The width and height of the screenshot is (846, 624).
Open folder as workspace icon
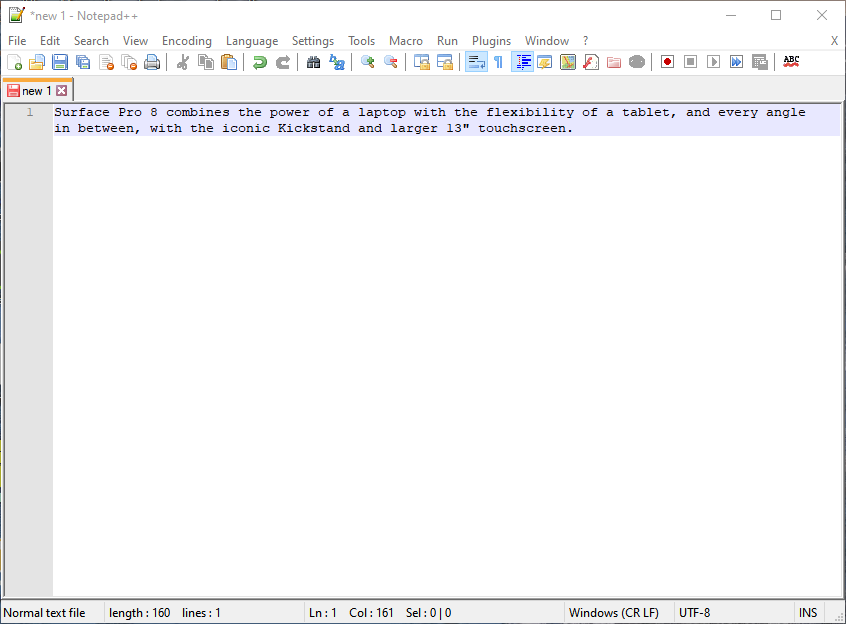pyautogui.click(x=614, y=63)
